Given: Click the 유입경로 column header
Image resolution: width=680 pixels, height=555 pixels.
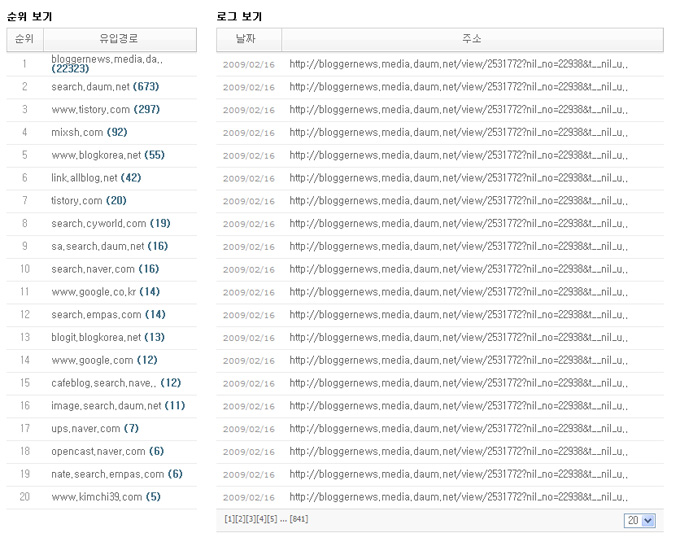Looking at the screenshot, I should [119, 39].
